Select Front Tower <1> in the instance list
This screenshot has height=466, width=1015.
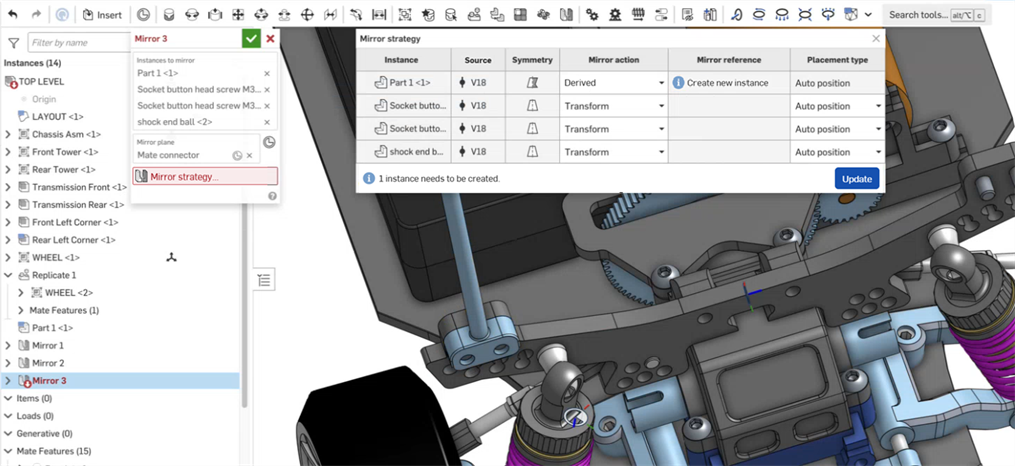tap(65, 152)
